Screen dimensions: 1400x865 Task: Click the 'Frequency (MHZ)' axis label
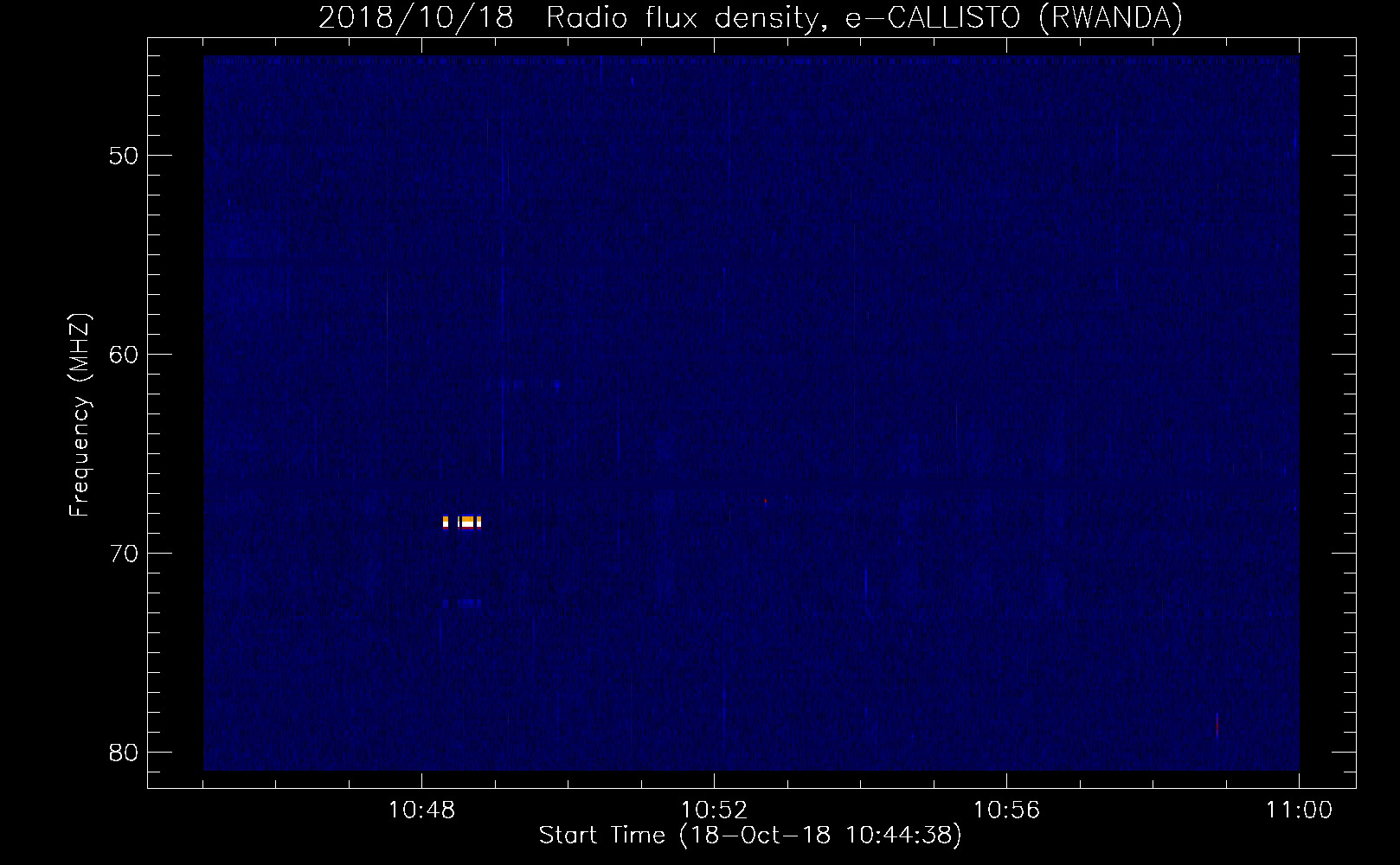(x=80, y=415)
